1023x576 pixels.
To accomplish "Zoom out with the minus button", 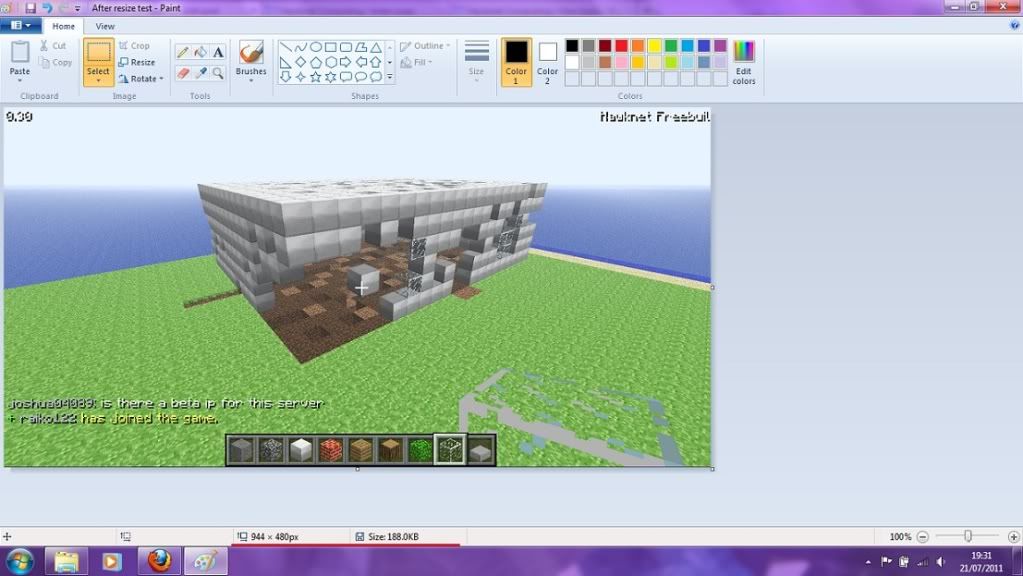I will click(923, 537).
